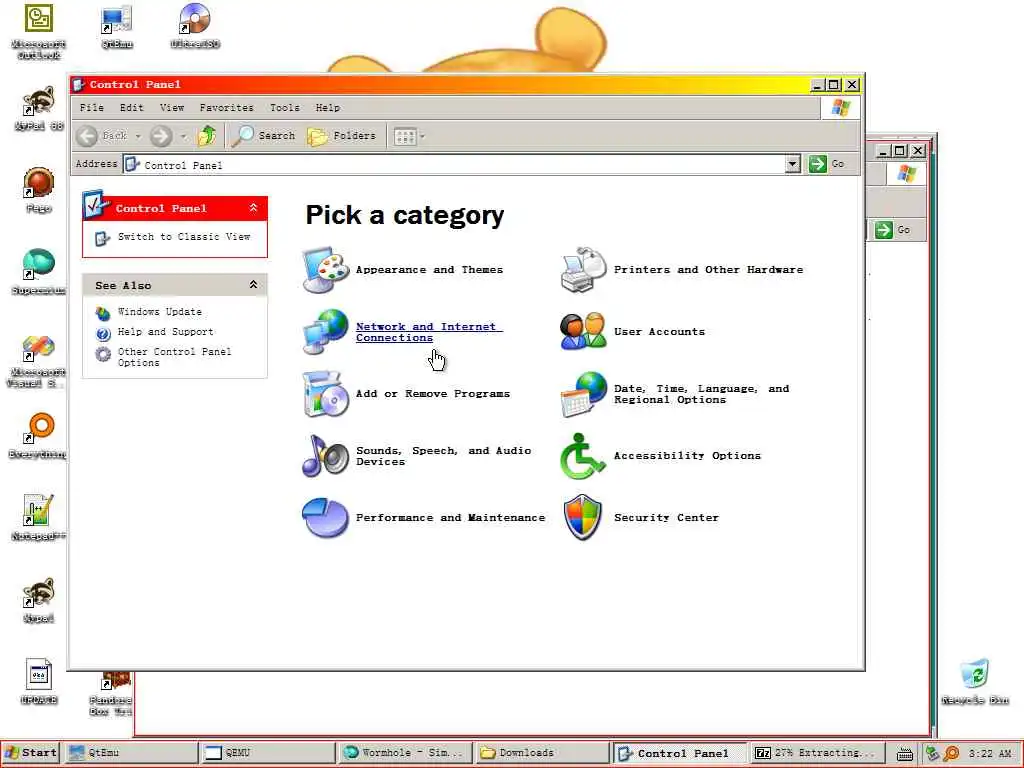Open the File menu
This screenshot has width=1024, height=768.
click(91, 108)
